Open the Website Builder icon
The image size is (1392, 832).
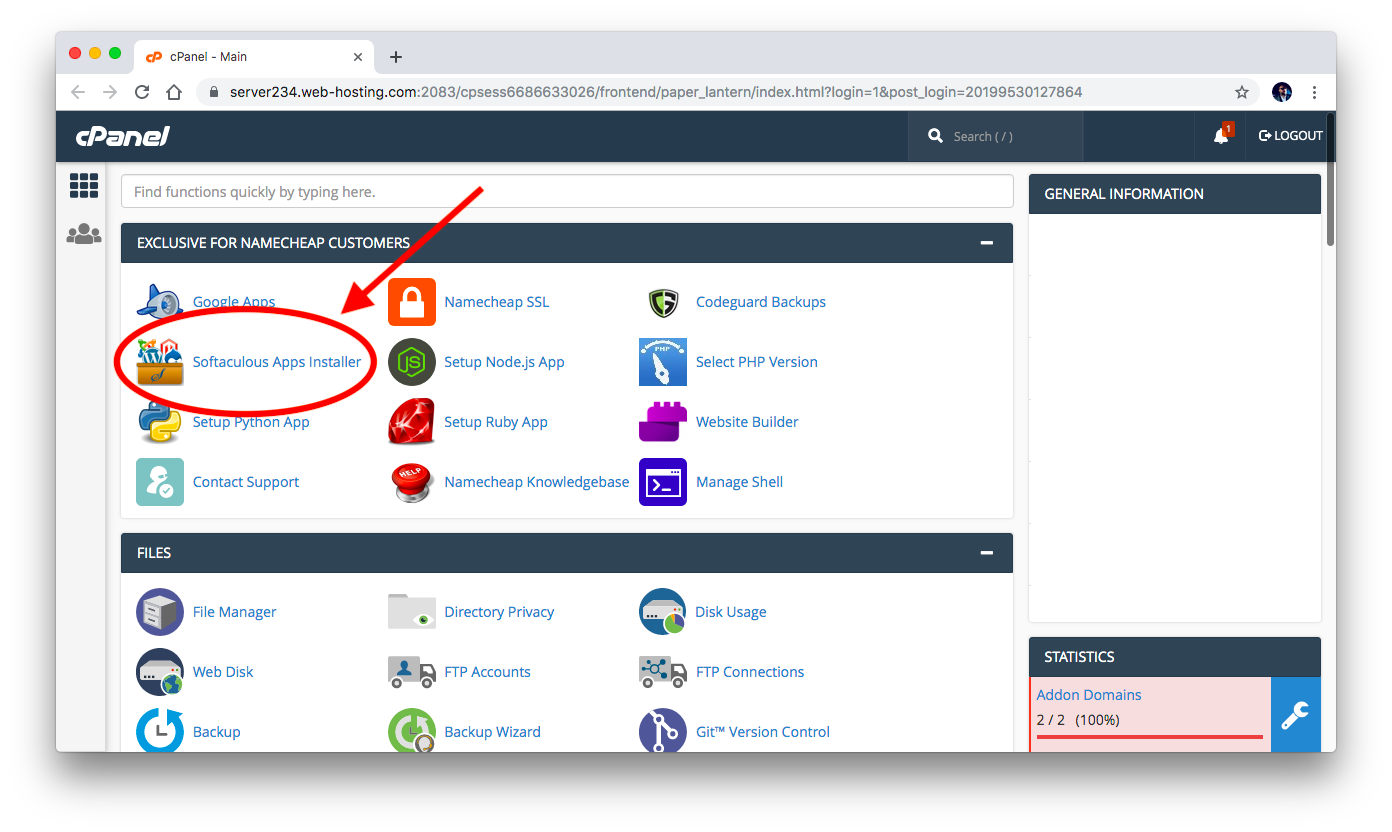pyautogui.click(x=663, y=422)
